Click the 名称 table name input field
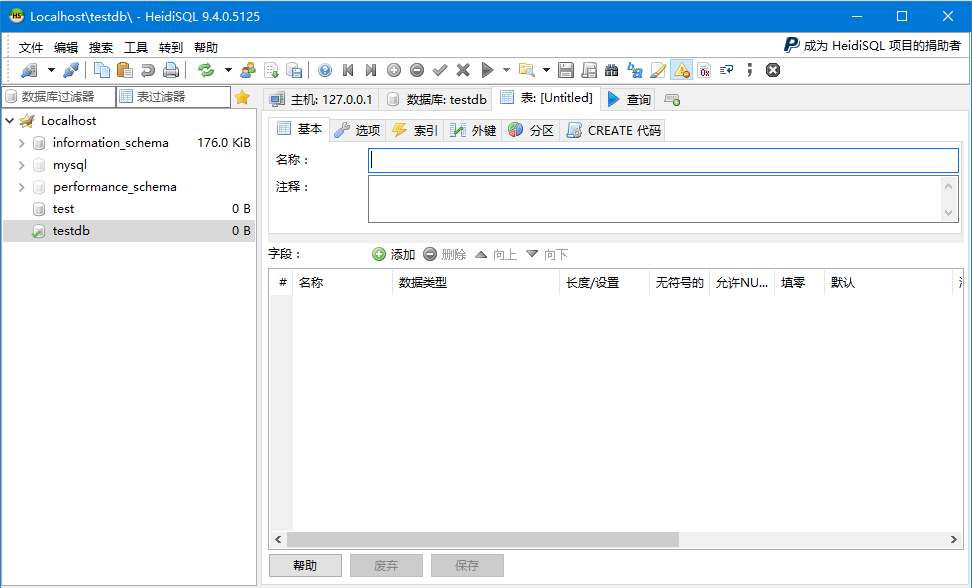972x588 pixels. click(663, 160)
